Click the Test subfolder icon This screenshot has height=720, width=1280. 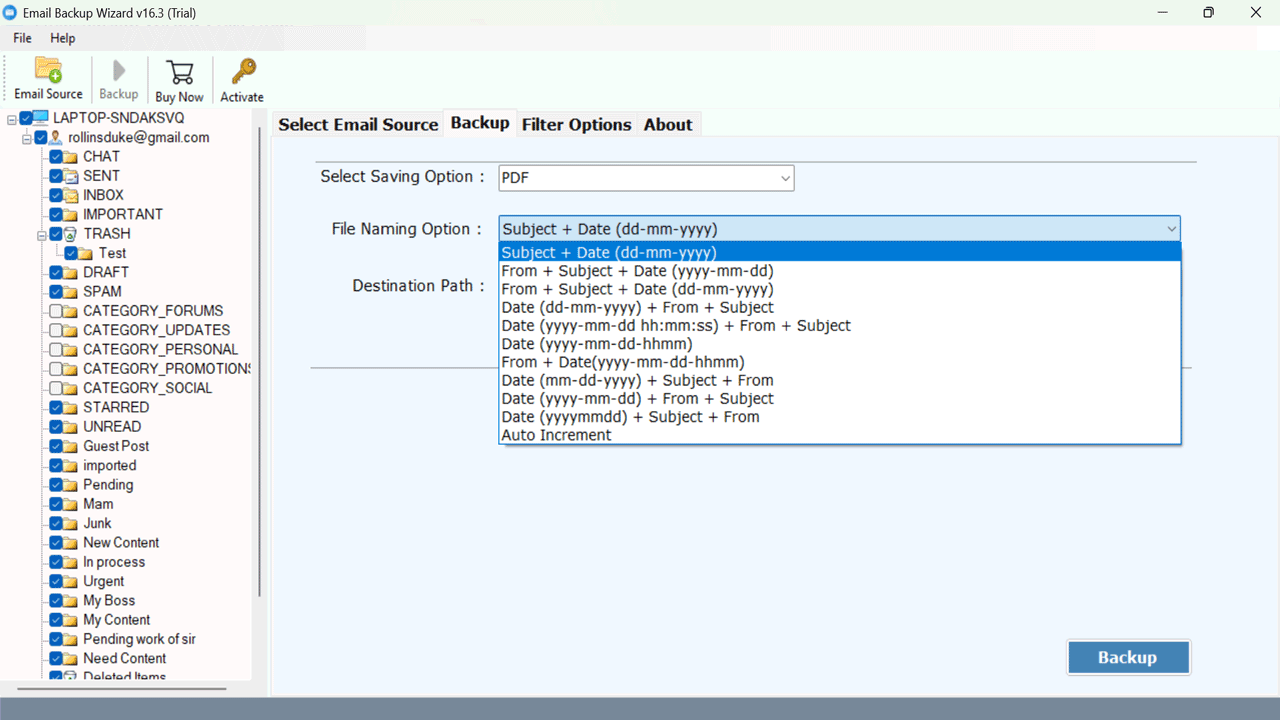pos(86,253)
